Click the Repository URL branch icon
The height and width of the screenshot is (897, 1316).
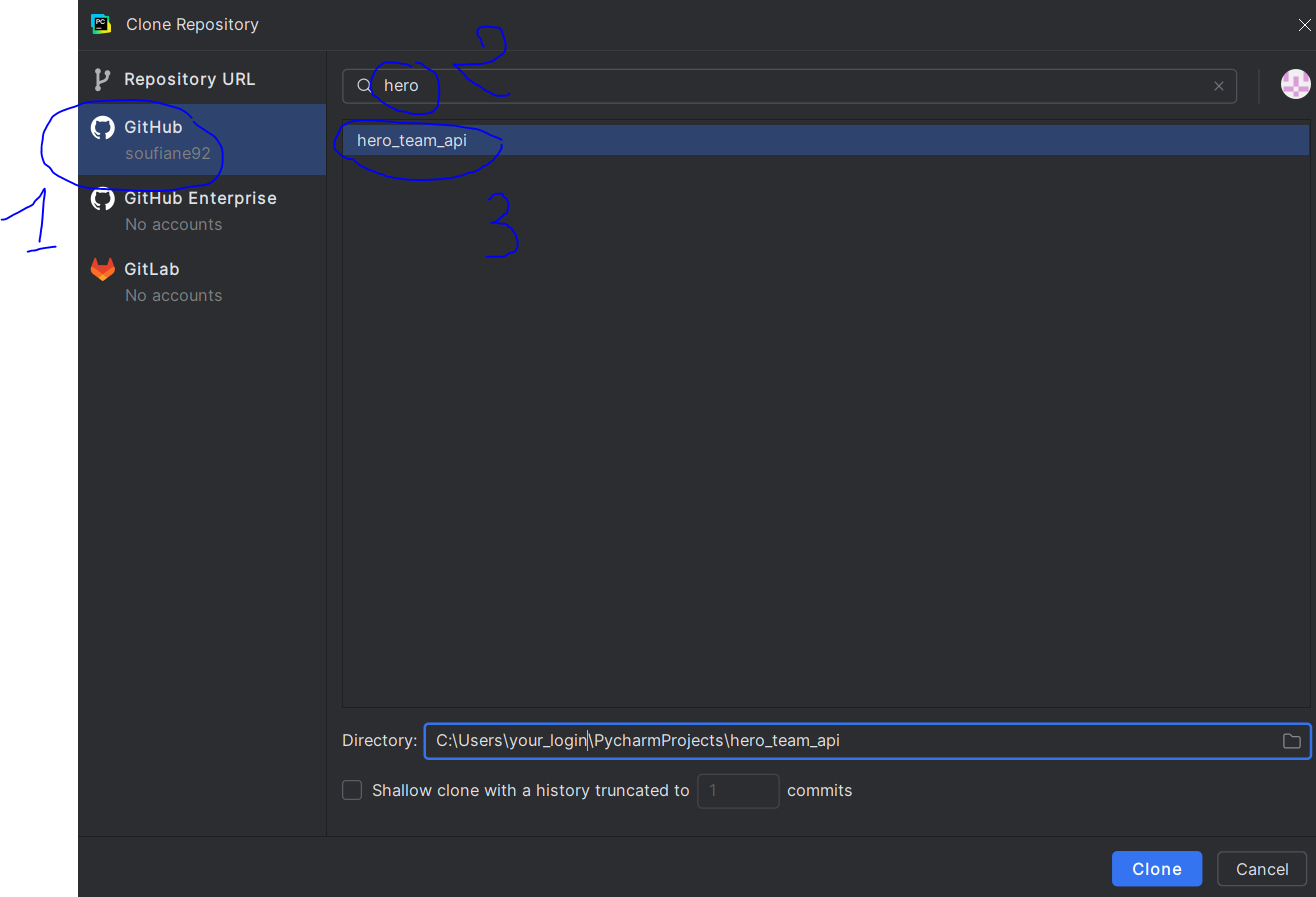click(x=102, y=79)
